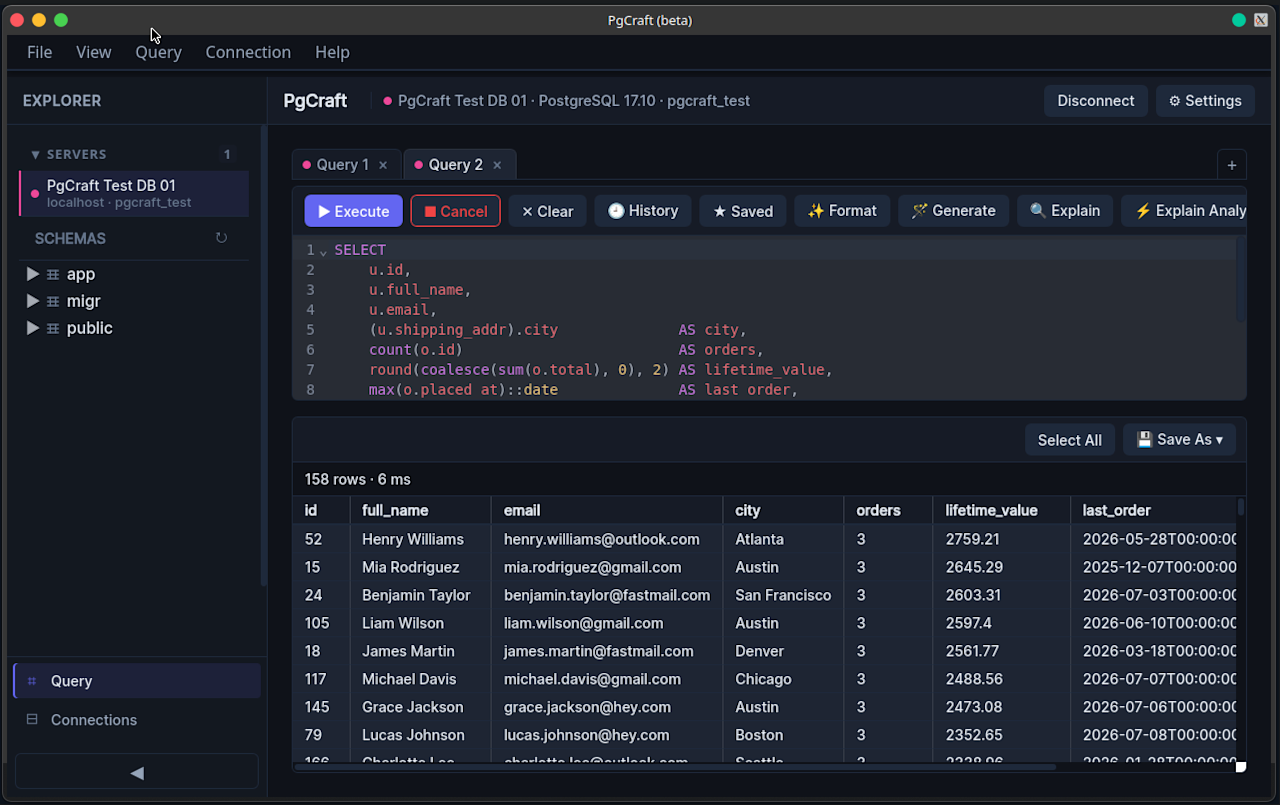Click the server count badge 1
The image size is (1280, 805).
pyautogui.click(x=227, y=155)
